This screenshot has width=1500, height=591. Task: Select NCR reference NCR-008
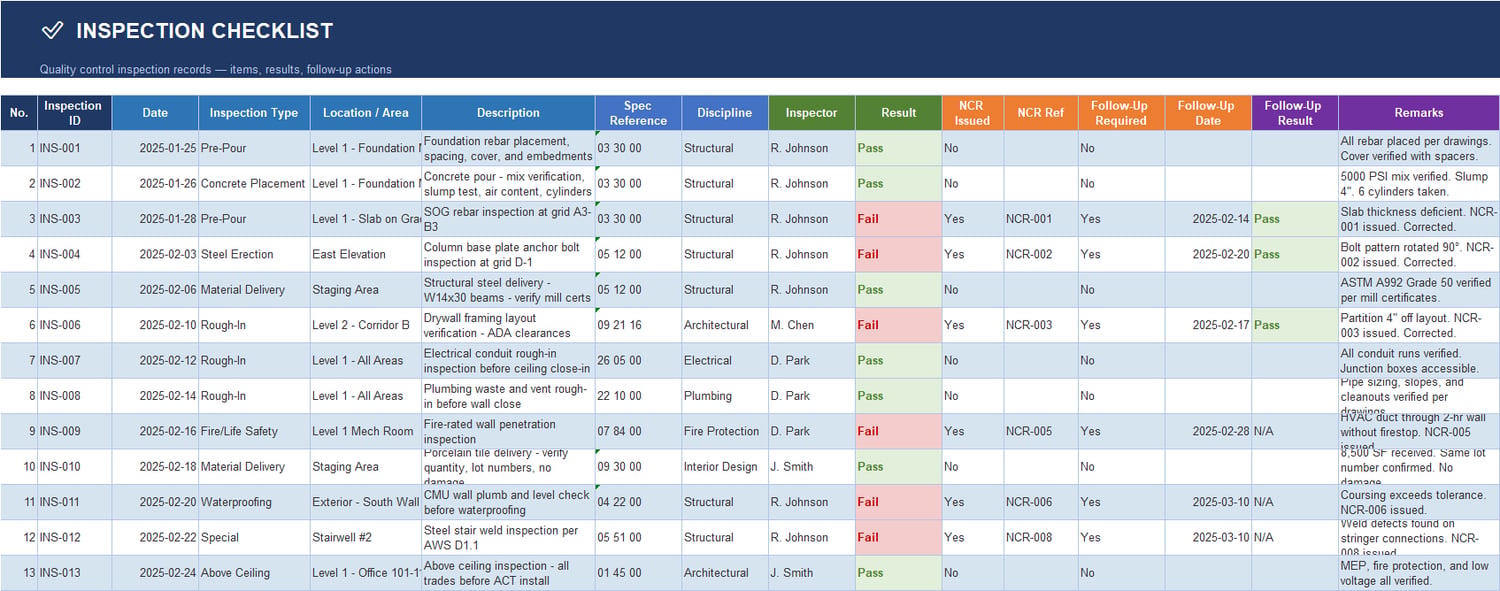(1041, 537)
